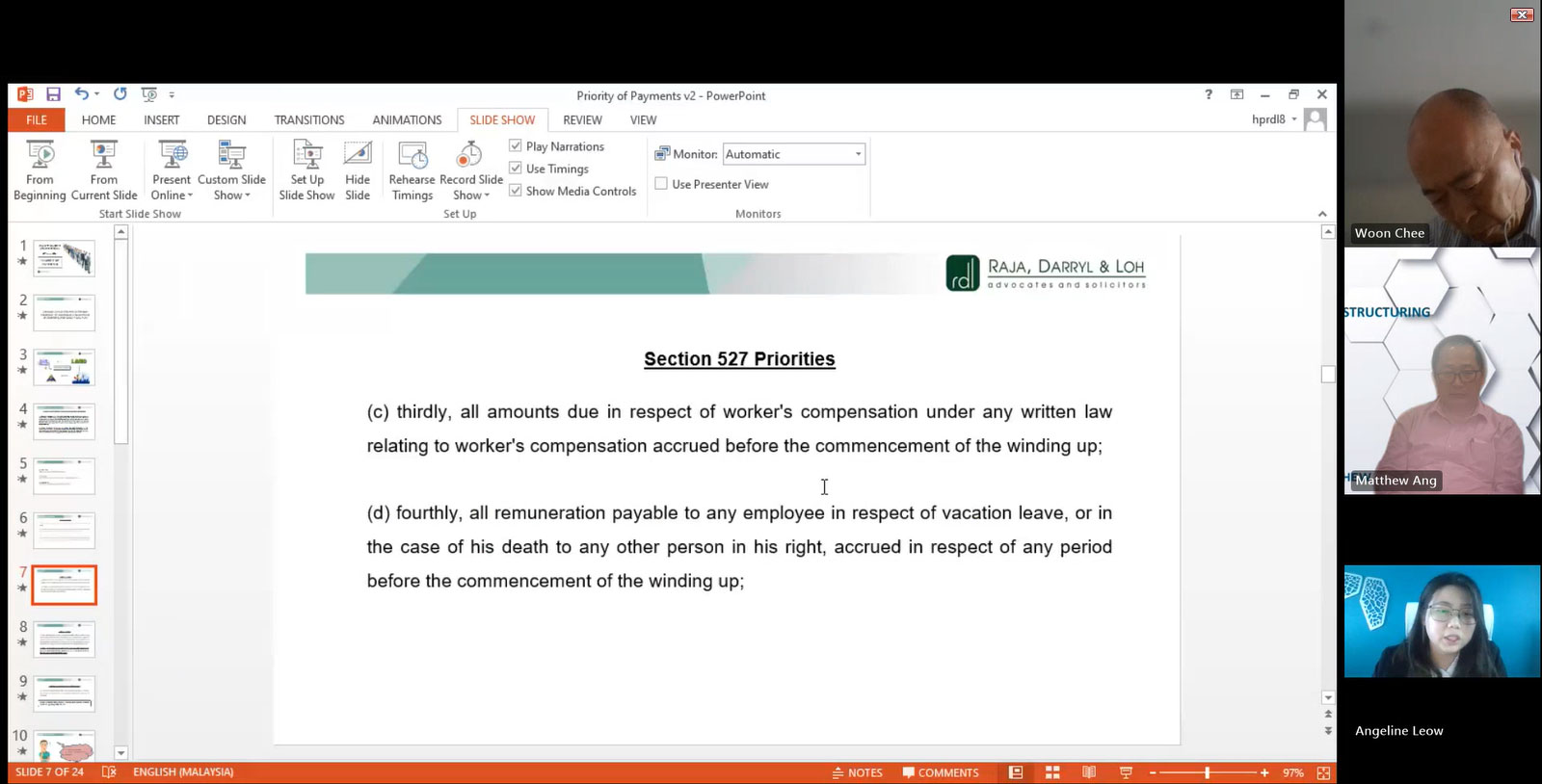Image resolution: width=1542 pixels, height=784 pixels.
Task: Start Rehearse Timings
Action: 412,170
